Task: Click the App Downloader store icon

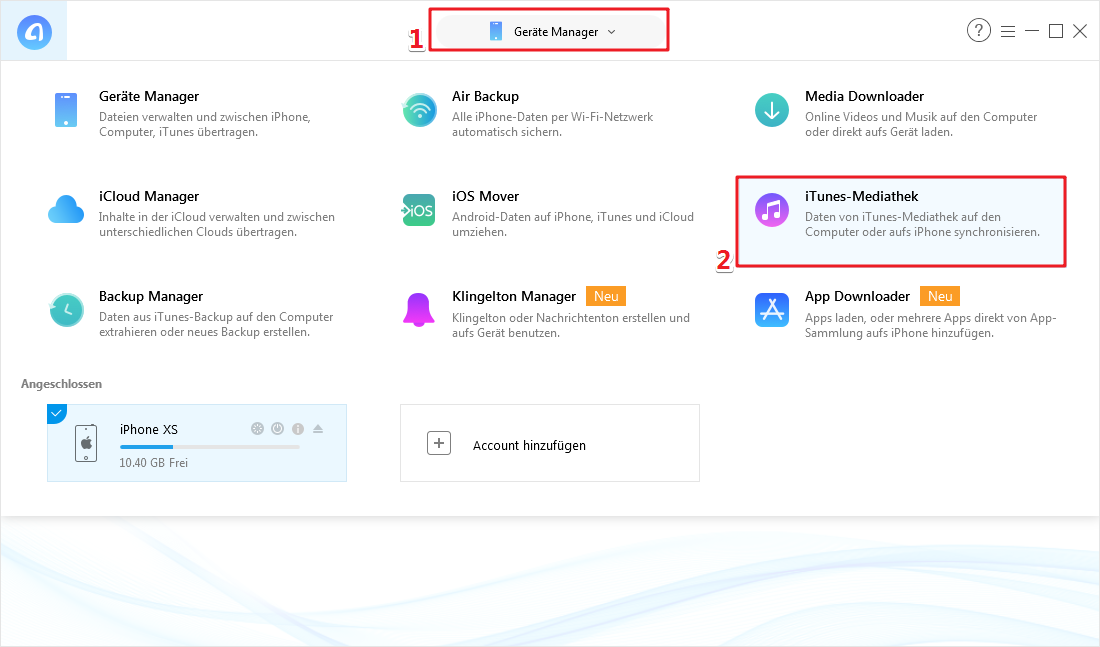Action: pyautogui.click(x=772, y=310)
